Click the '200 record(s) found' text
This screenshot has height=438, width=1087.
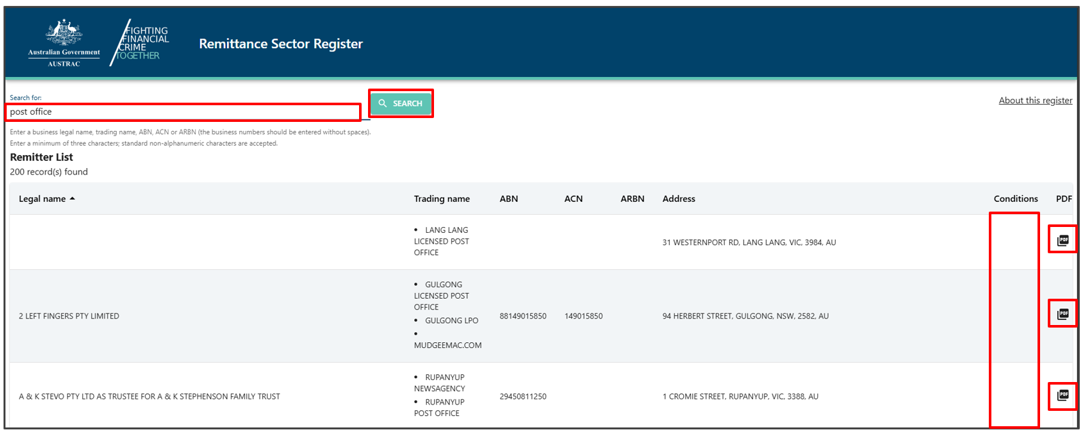coord(49,172)
